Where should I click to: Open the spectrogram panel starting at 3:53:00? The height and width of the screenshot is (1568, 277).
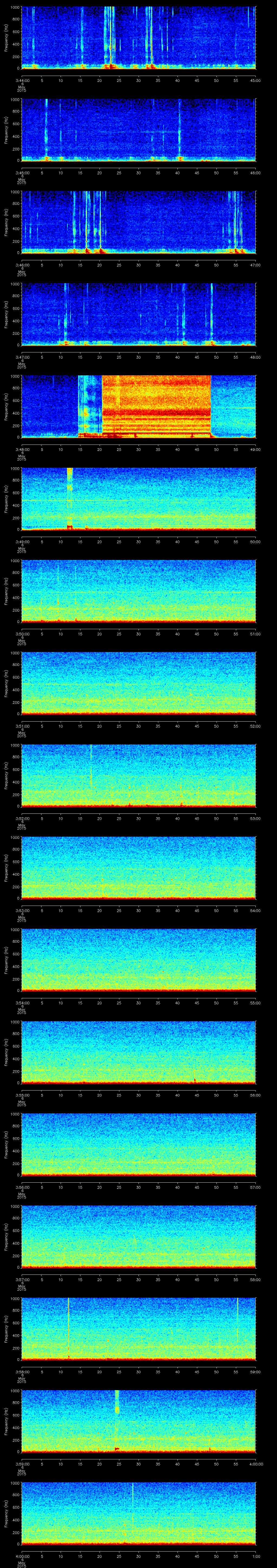click(x=139, y=868)
